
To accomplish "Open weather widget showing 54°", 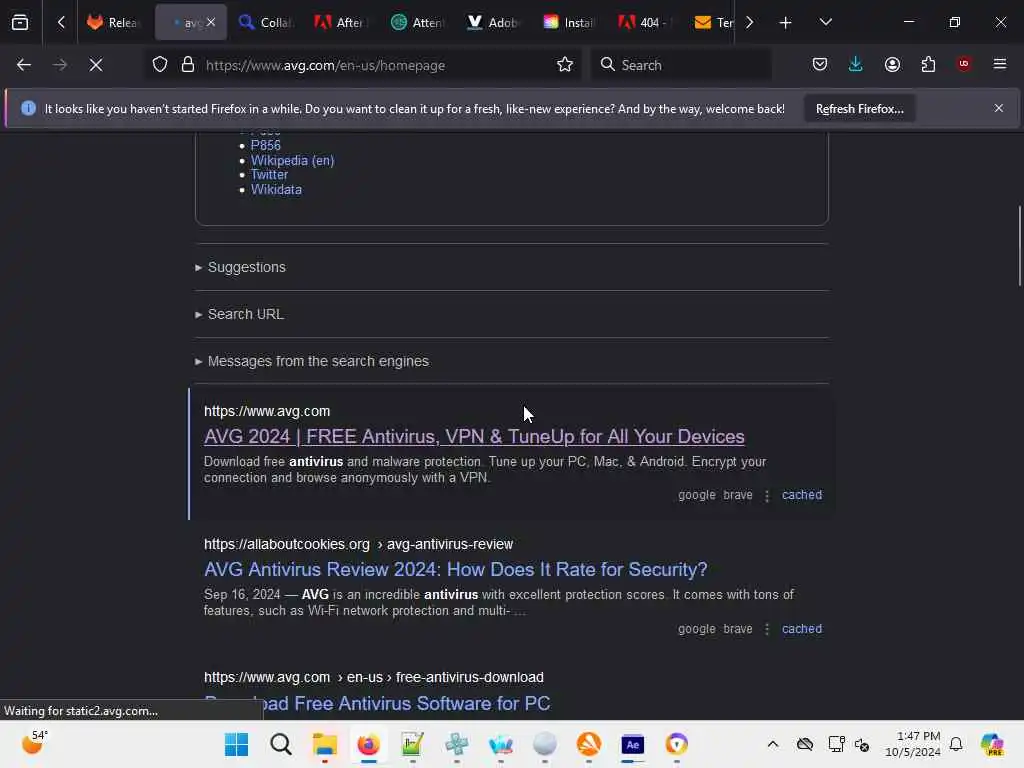I will point(34,743).
